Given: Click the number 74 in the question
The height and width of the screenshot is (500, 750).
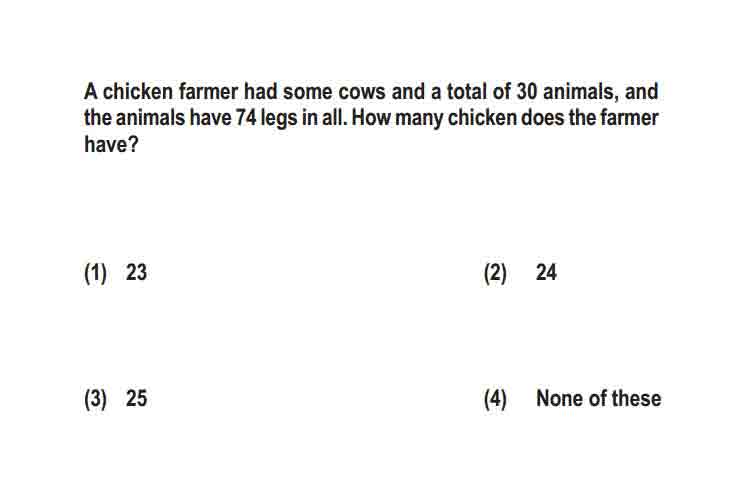Looking at the screenshot, I should point(246,118).
